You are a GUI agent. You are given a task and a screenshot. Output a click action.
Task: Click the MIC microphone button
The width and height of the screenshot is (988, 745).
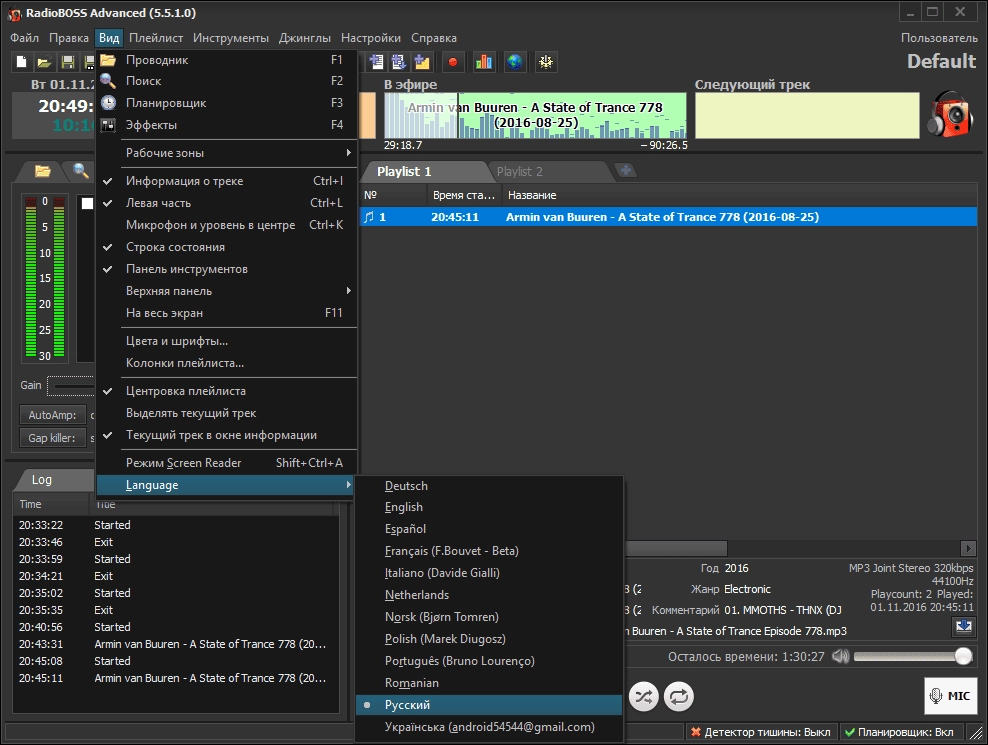951,696
